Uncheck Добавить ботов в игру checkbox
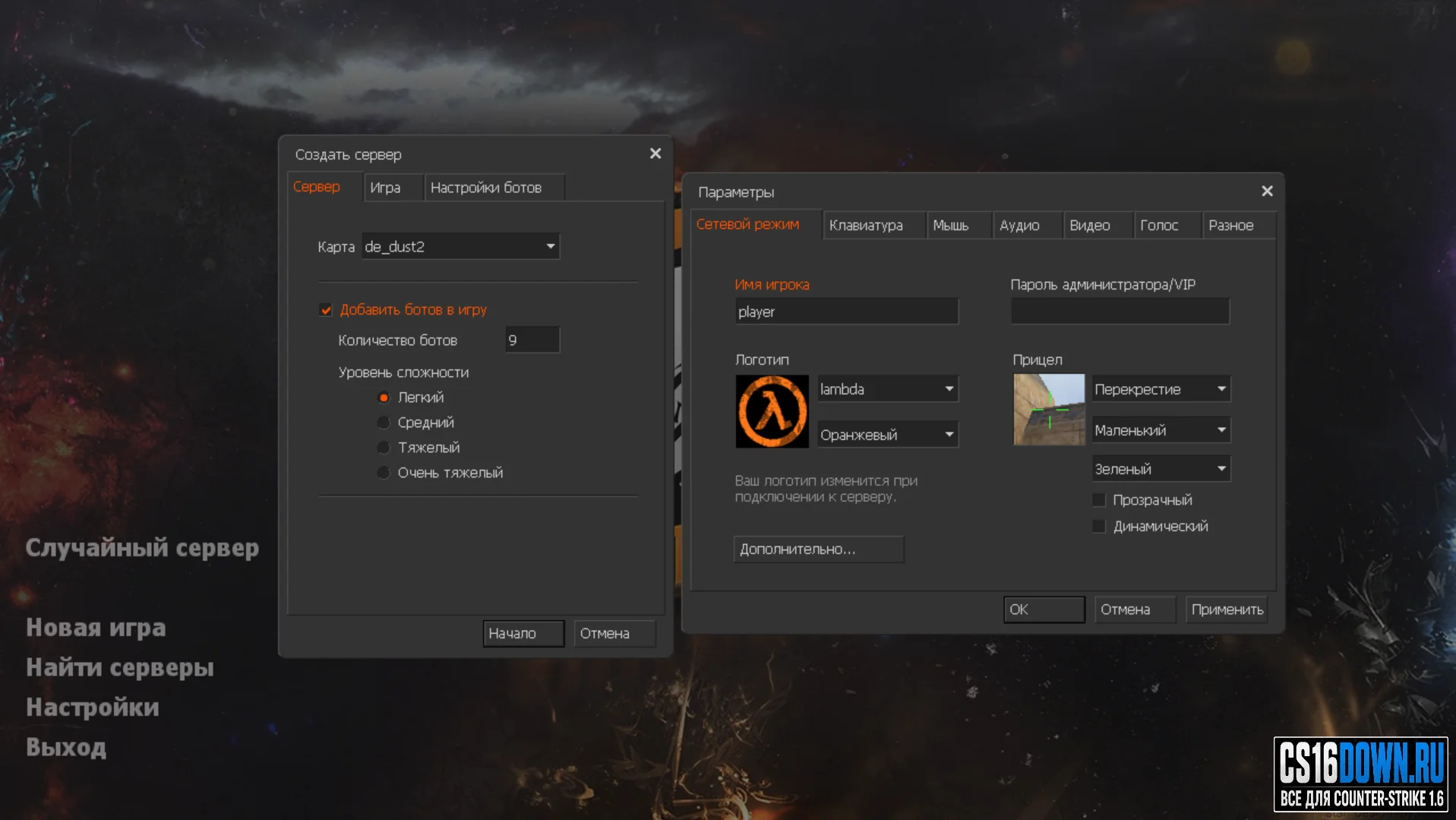The width and height of the screenshot is (1456, 820). click(326, 310)
